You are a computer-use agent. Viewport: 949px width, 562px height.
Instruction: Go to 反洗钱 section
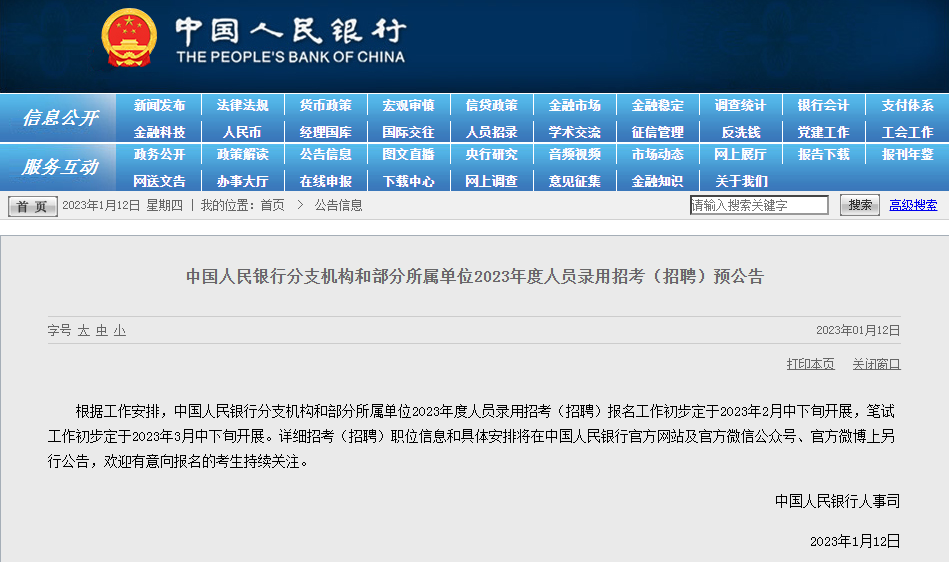coord(740,132)
